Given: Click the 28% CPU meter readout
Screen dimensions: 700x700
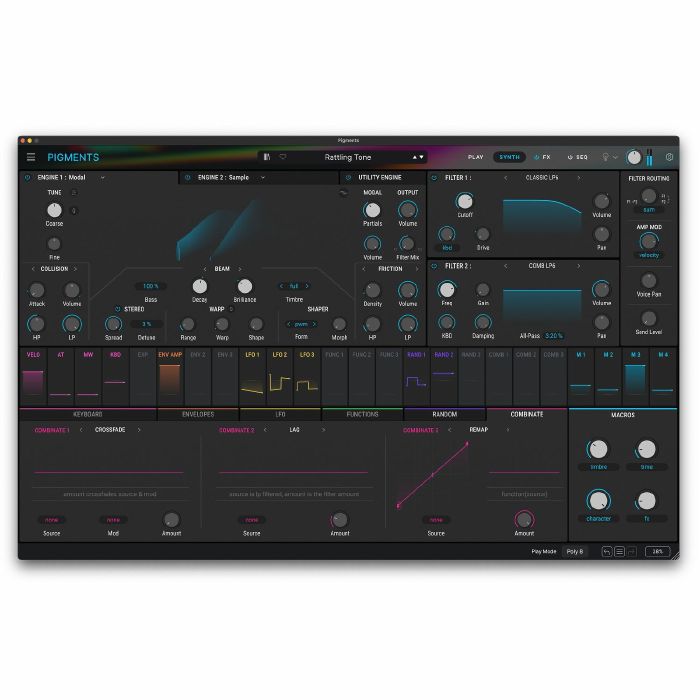Looking at the screenshot, I should pyautogui.click(x=658, y=552).
